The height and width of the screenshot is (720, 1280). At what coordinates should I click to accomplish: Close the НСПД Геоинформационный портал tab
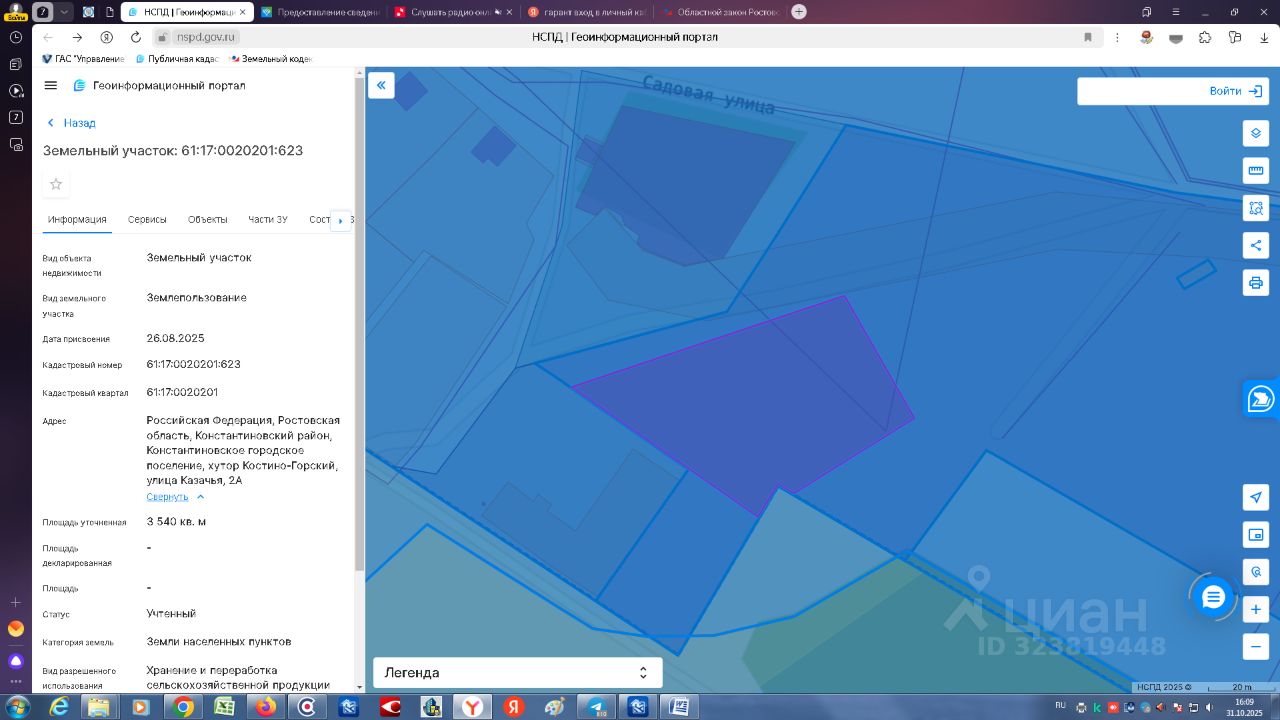pyautogui.click(x=243, y=12)
